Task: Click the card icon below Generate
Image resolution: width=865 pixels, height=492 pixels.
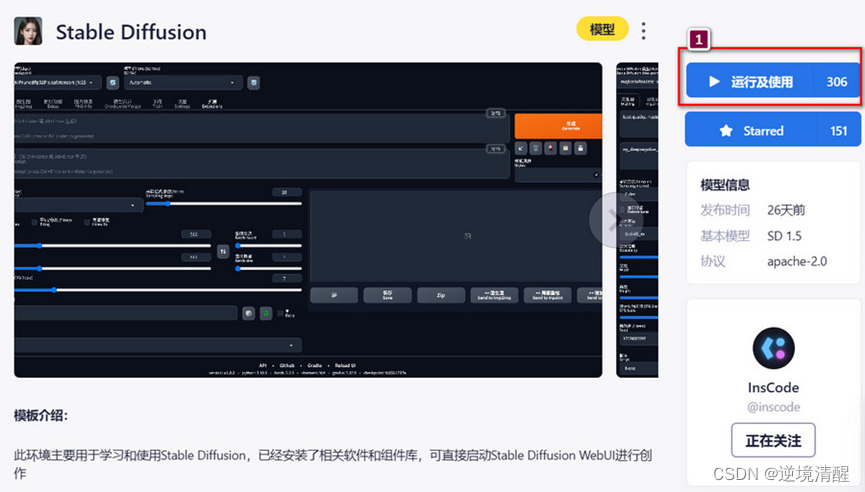Action: click(x=565, y=148)
